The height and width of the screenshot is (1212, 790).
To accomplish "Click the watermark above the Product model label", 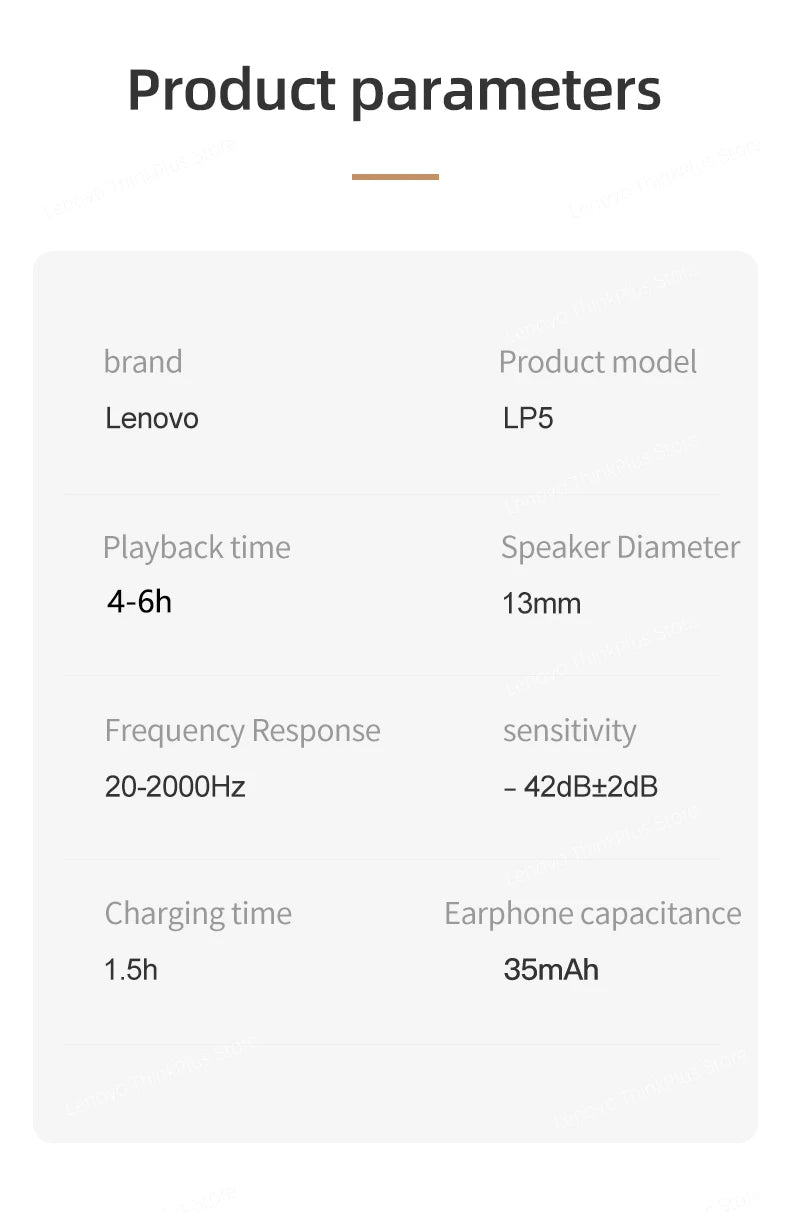I will pos(600,304).
